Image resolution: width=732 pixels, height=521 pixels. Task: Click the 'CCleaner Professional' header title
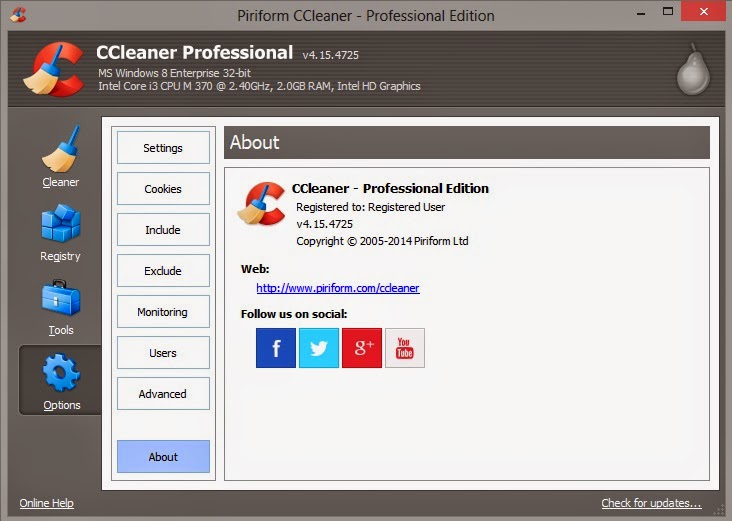[x=195, y=52]
